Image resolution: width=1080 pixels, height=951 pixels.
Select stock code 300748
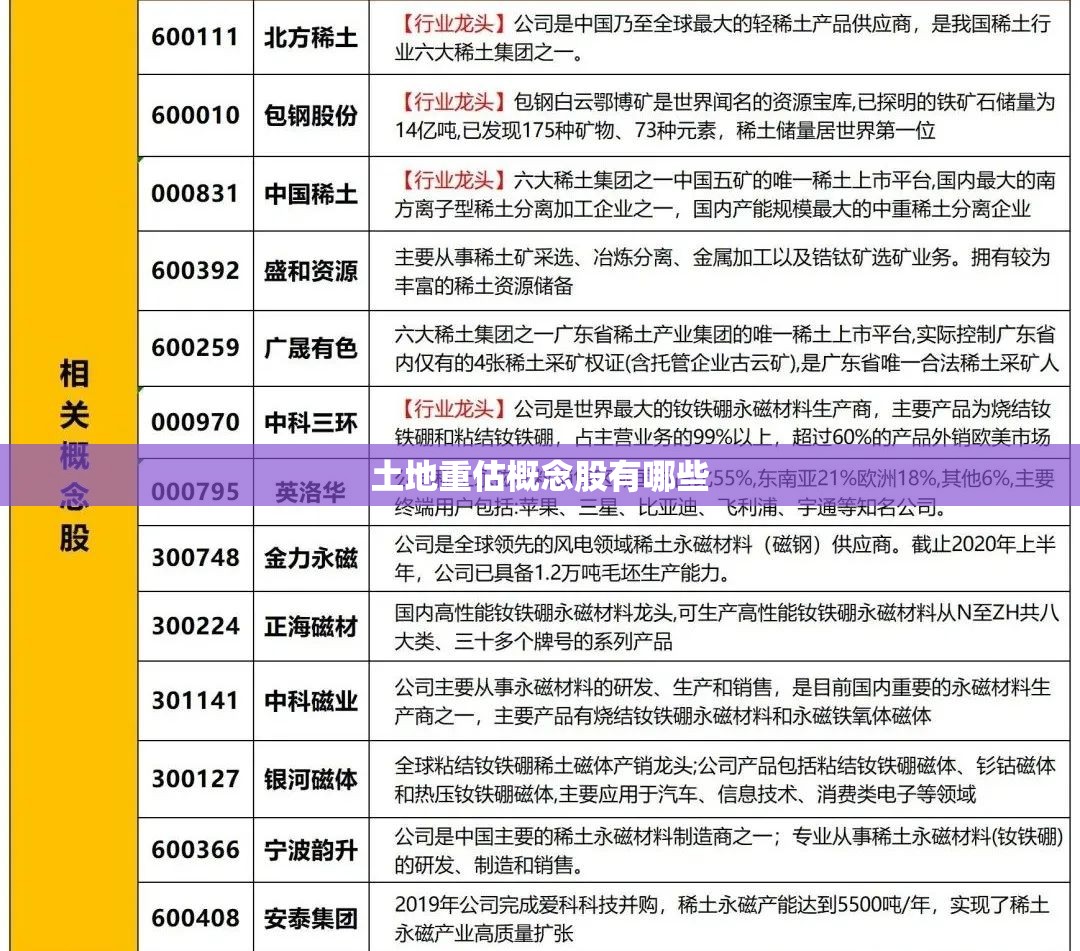195,558
